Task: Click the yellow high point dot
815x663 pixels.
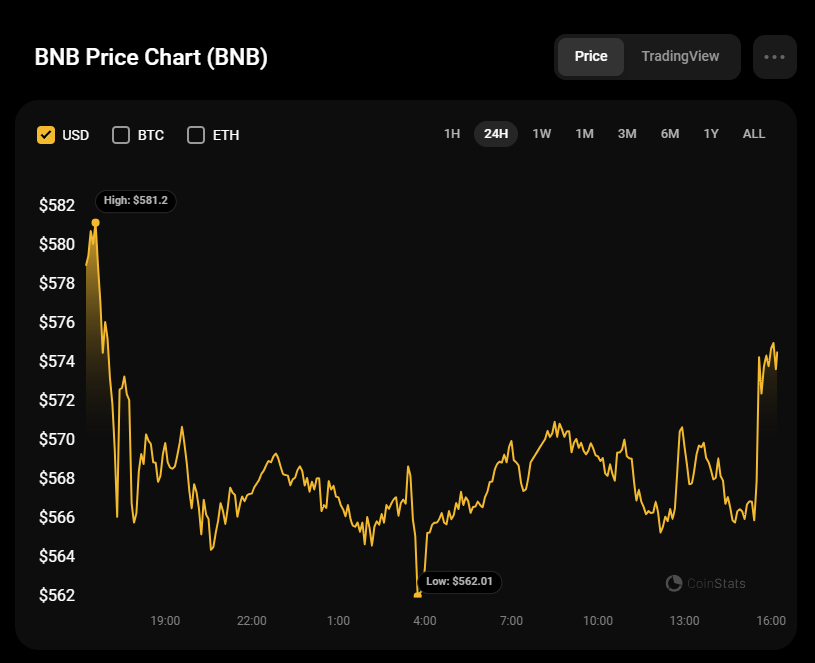Action: coord(96,222)
